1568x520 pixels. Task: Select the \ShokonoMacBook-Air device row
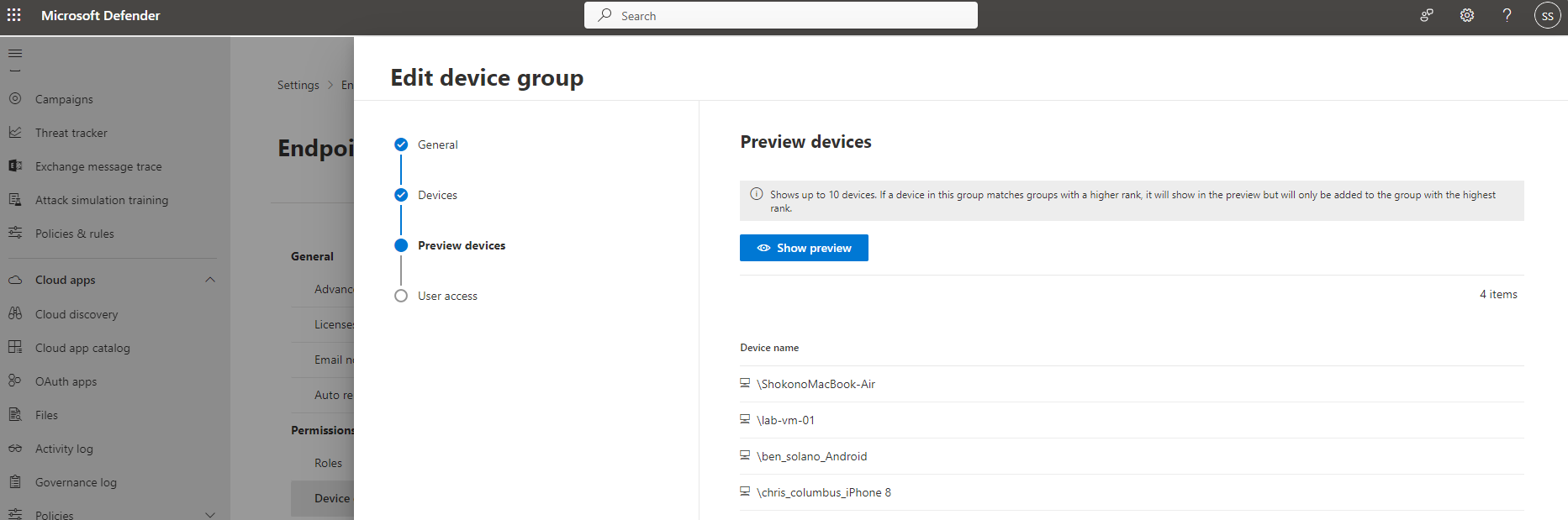pos(1132,384)
